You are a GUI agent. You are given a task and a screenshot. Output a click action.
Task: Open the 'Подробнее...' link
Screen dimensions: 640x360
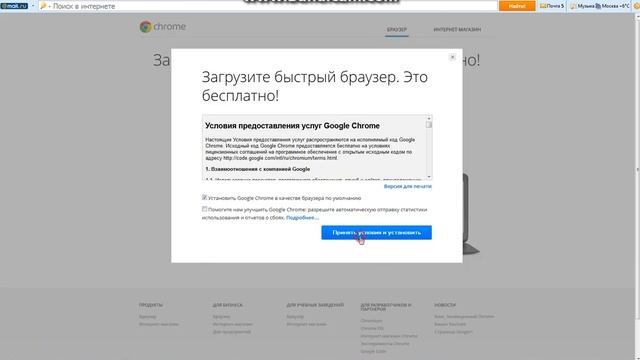point(302,218)
